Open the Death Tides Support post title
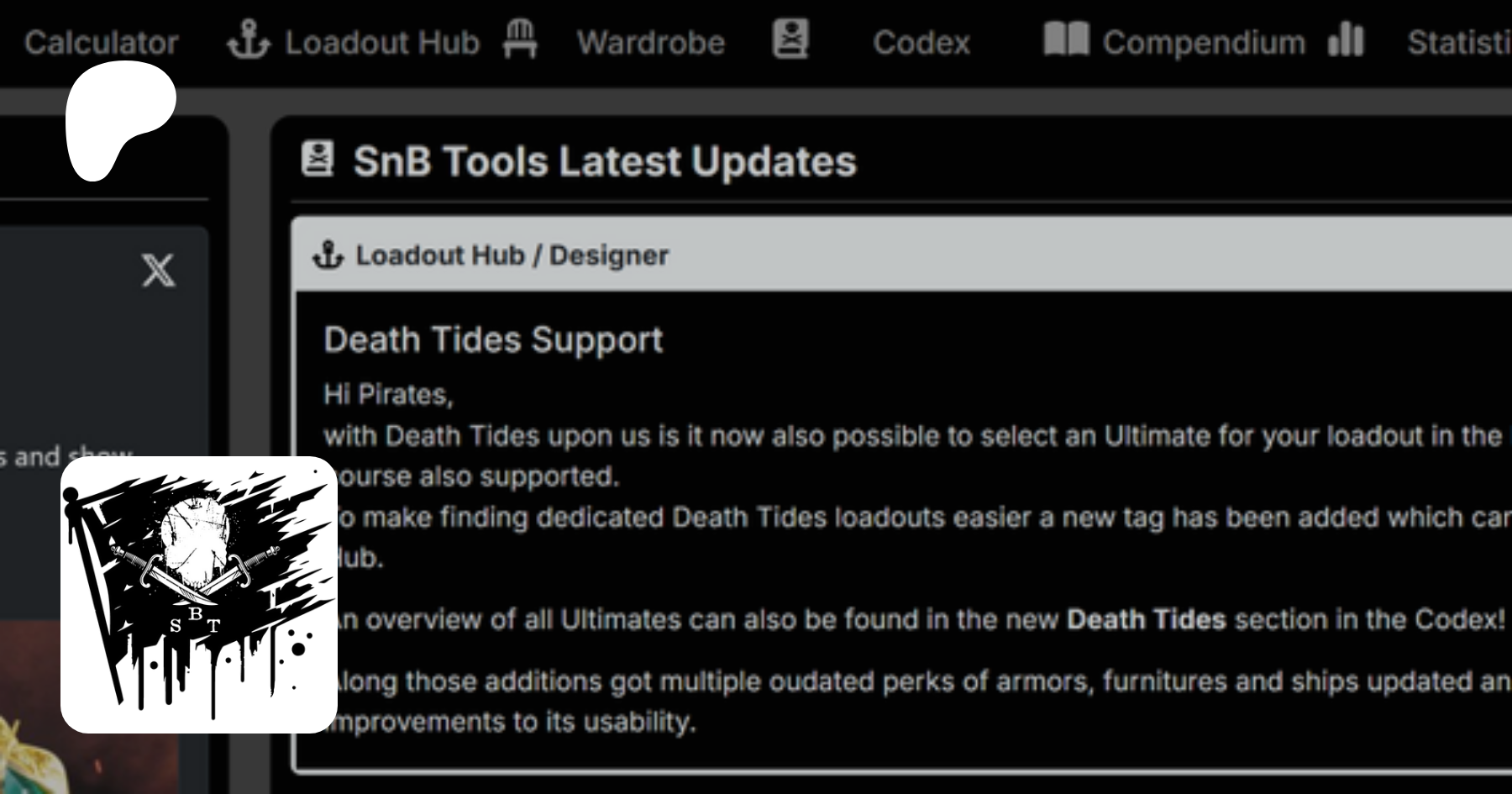The image size is (1512, 794). (493, 340)
